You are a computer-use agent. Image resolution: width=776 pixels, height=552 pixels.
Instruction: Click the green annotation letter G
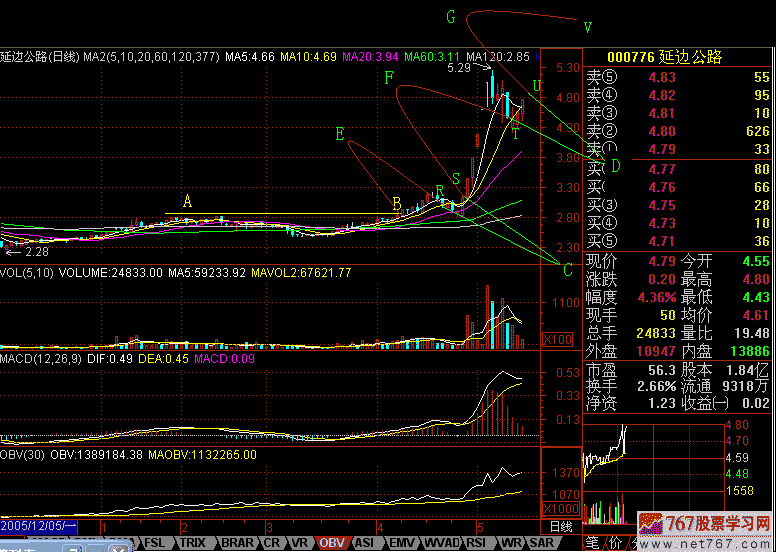[x=451, y=17]
